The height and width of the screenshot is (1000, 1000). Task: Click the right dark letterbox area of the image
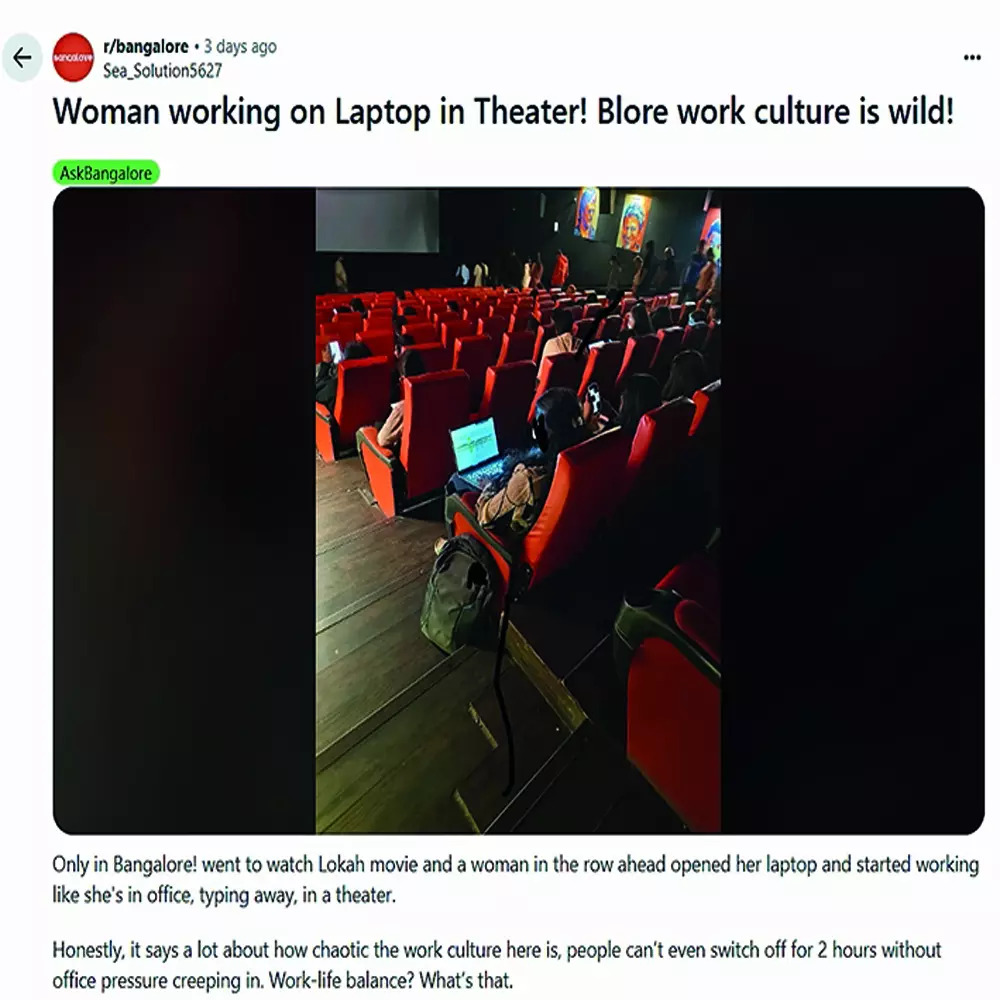pos(853,510)
